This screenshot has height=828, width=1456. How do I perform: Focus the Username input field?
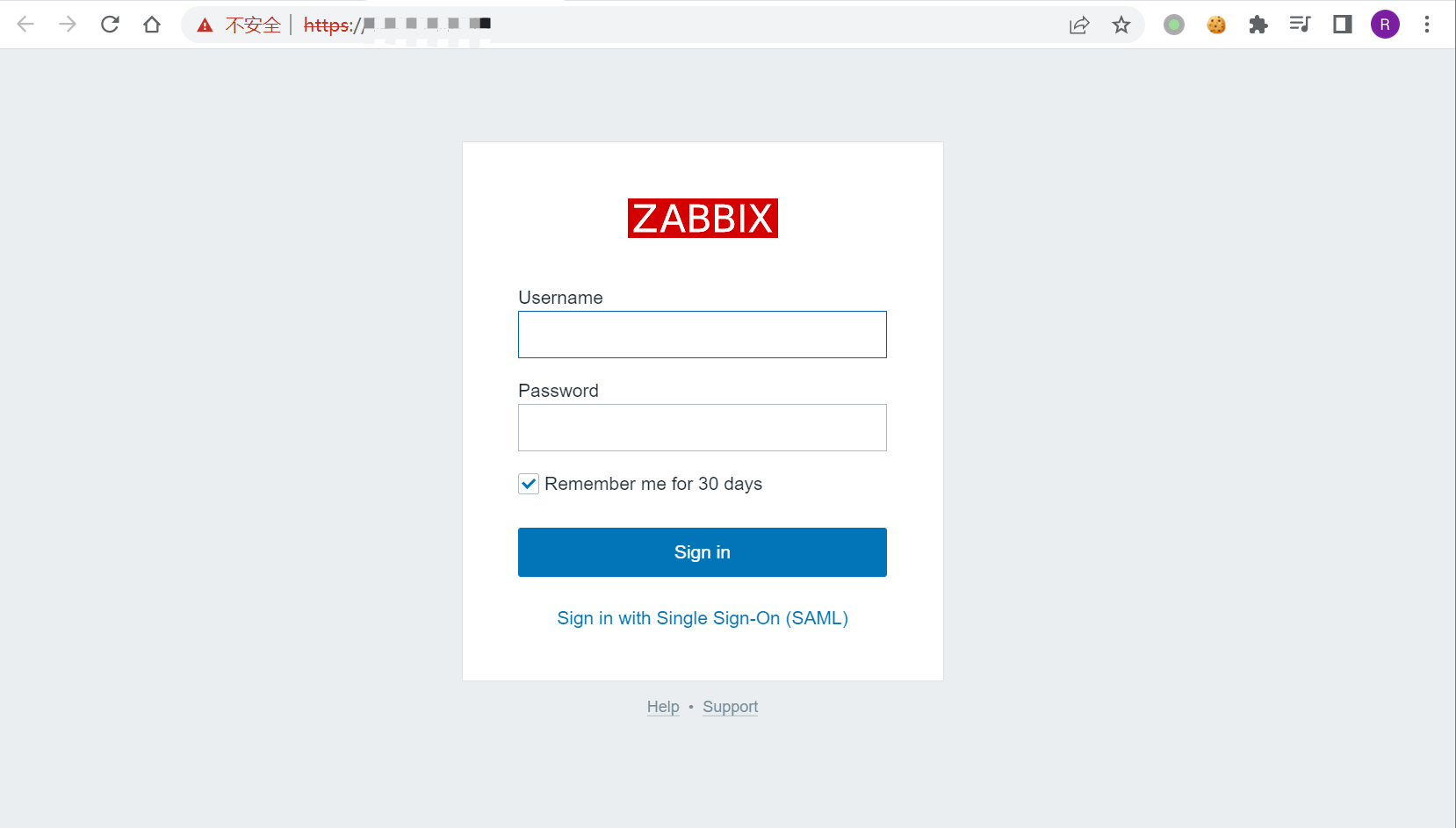point(703,335)
